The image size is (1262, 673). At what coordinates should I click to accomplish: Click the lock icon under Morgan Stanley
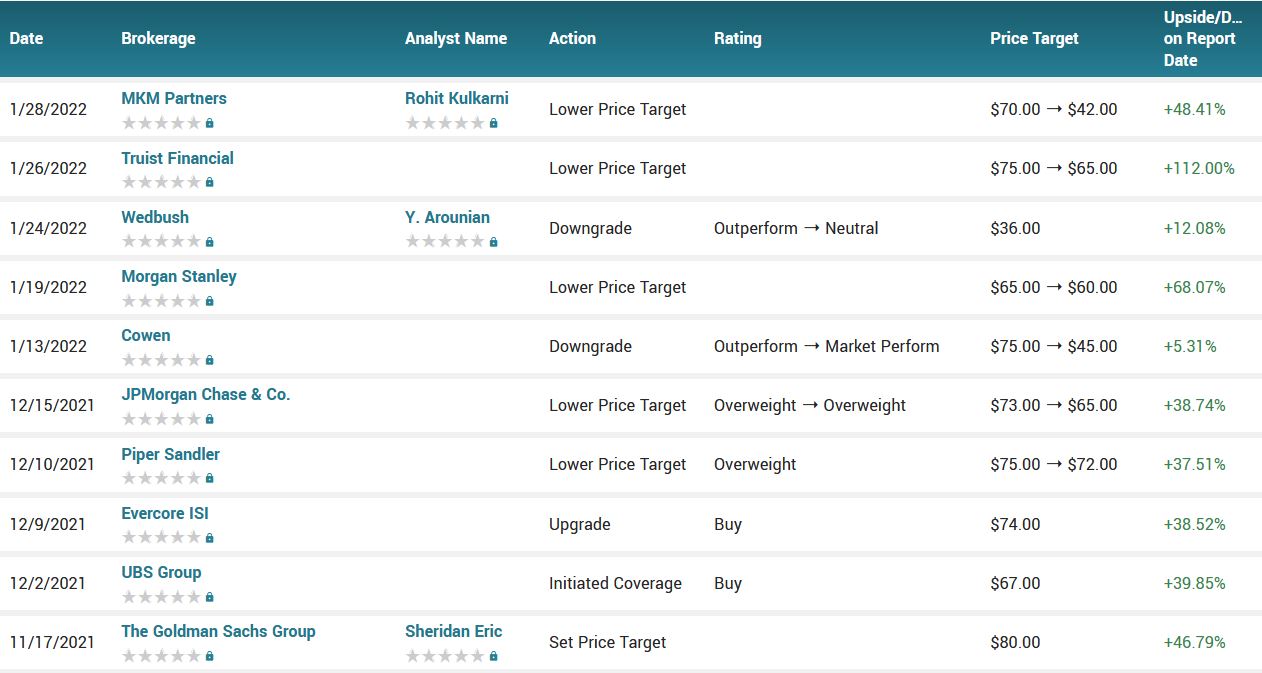(x=209, y=301)
